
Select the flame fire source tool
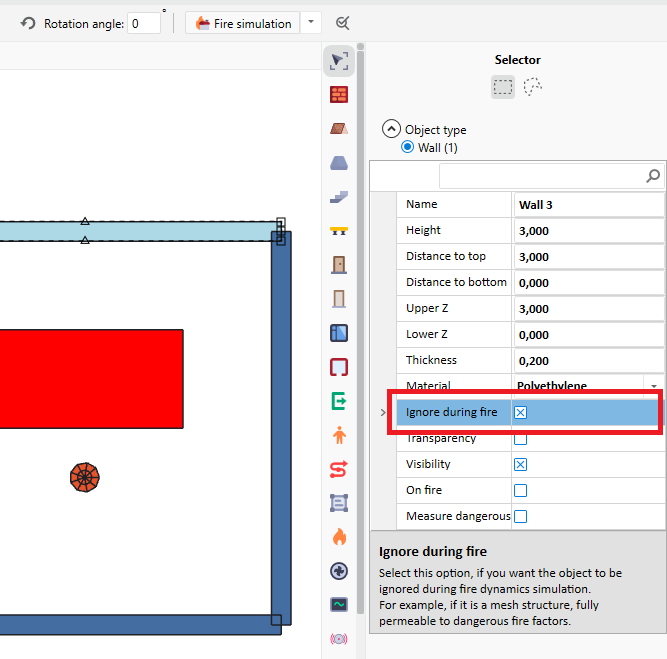339,537
